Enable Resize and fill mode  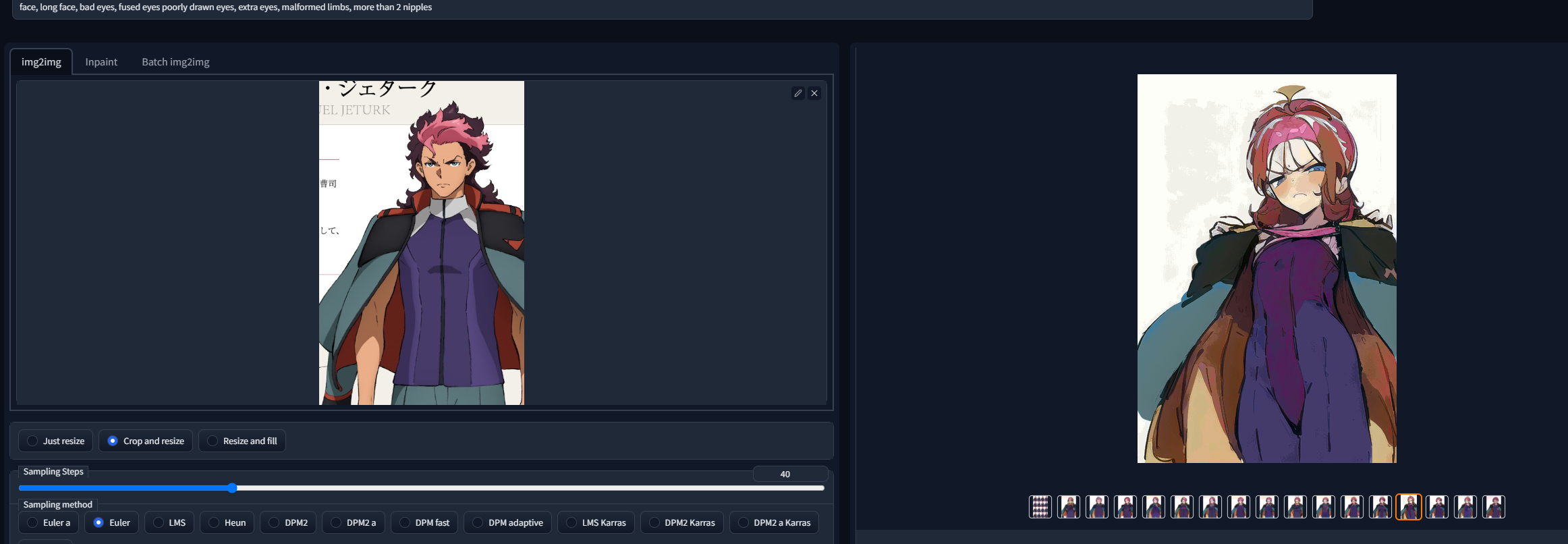click(x=242, y=441)
